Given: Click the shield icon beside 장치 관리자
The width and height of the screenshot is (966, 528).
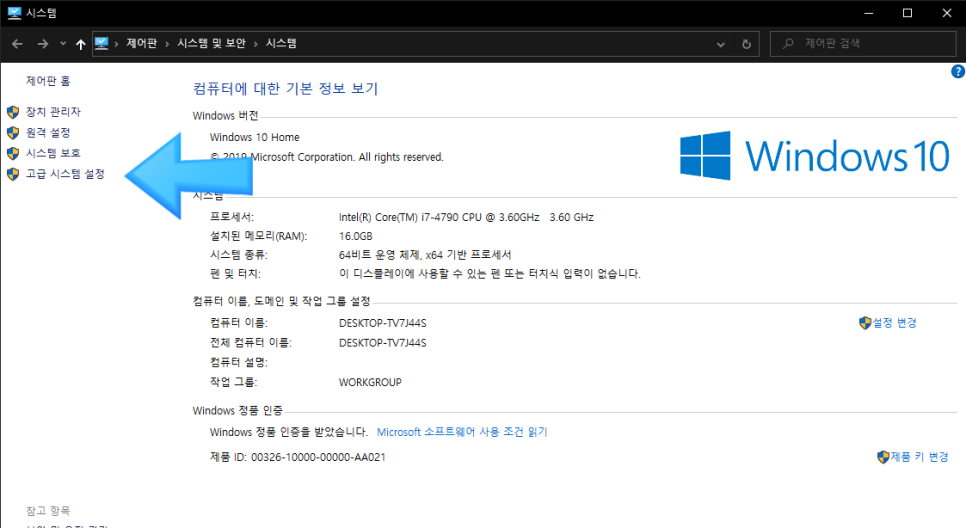Looking at the screenshot, I should pos(13,112).
